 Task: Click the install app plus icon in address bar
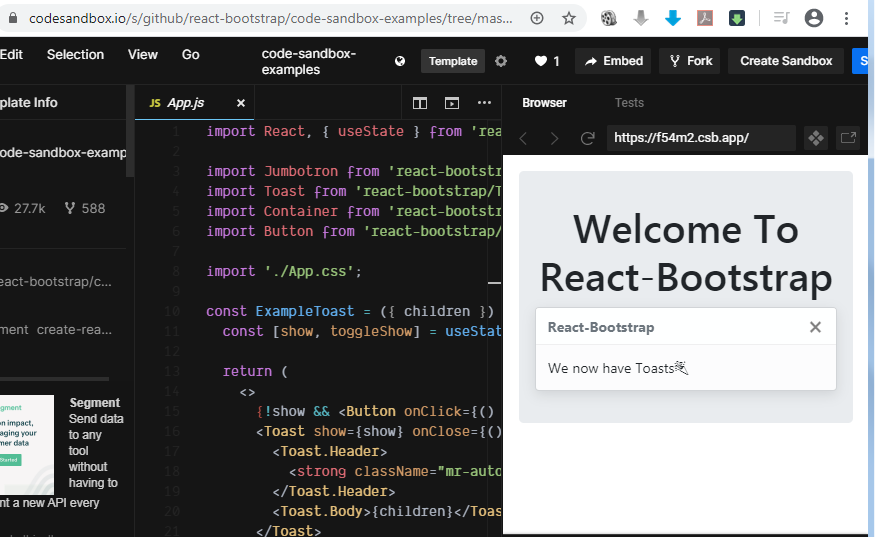(x=537, y=18)
